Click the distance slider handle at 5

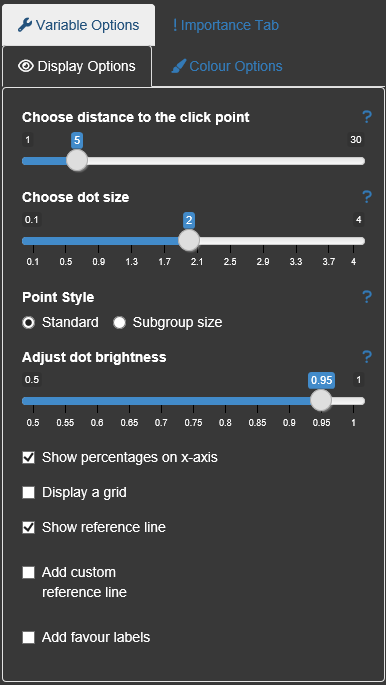click(77, 161)
